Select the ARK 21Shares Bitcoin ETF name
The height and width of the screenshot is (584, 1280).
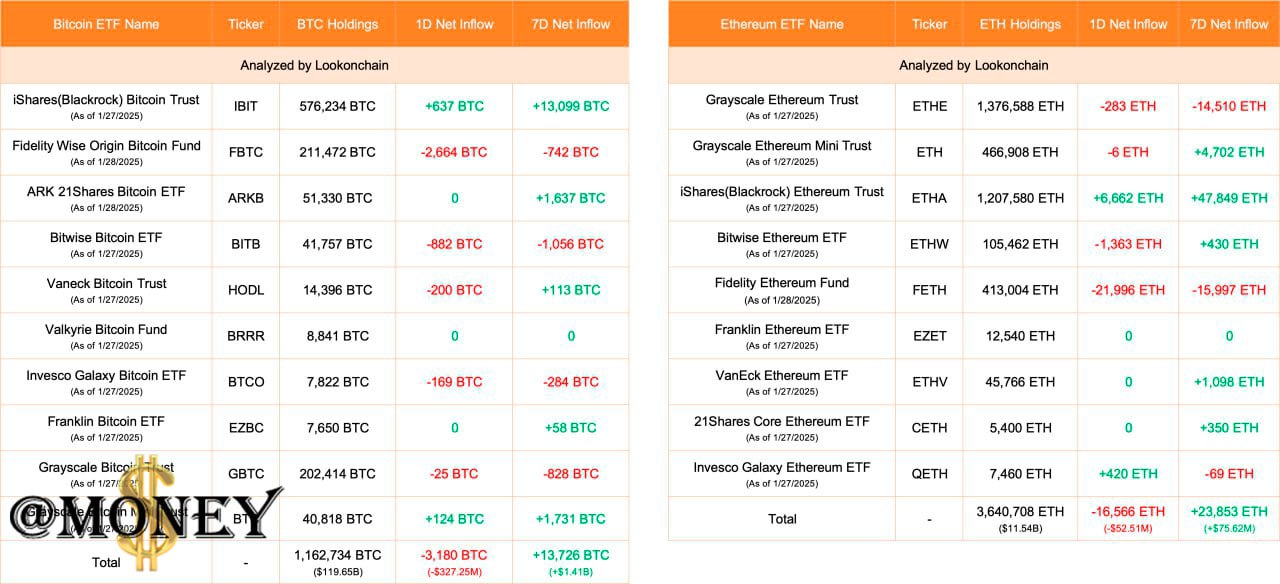tap(106, 192)
